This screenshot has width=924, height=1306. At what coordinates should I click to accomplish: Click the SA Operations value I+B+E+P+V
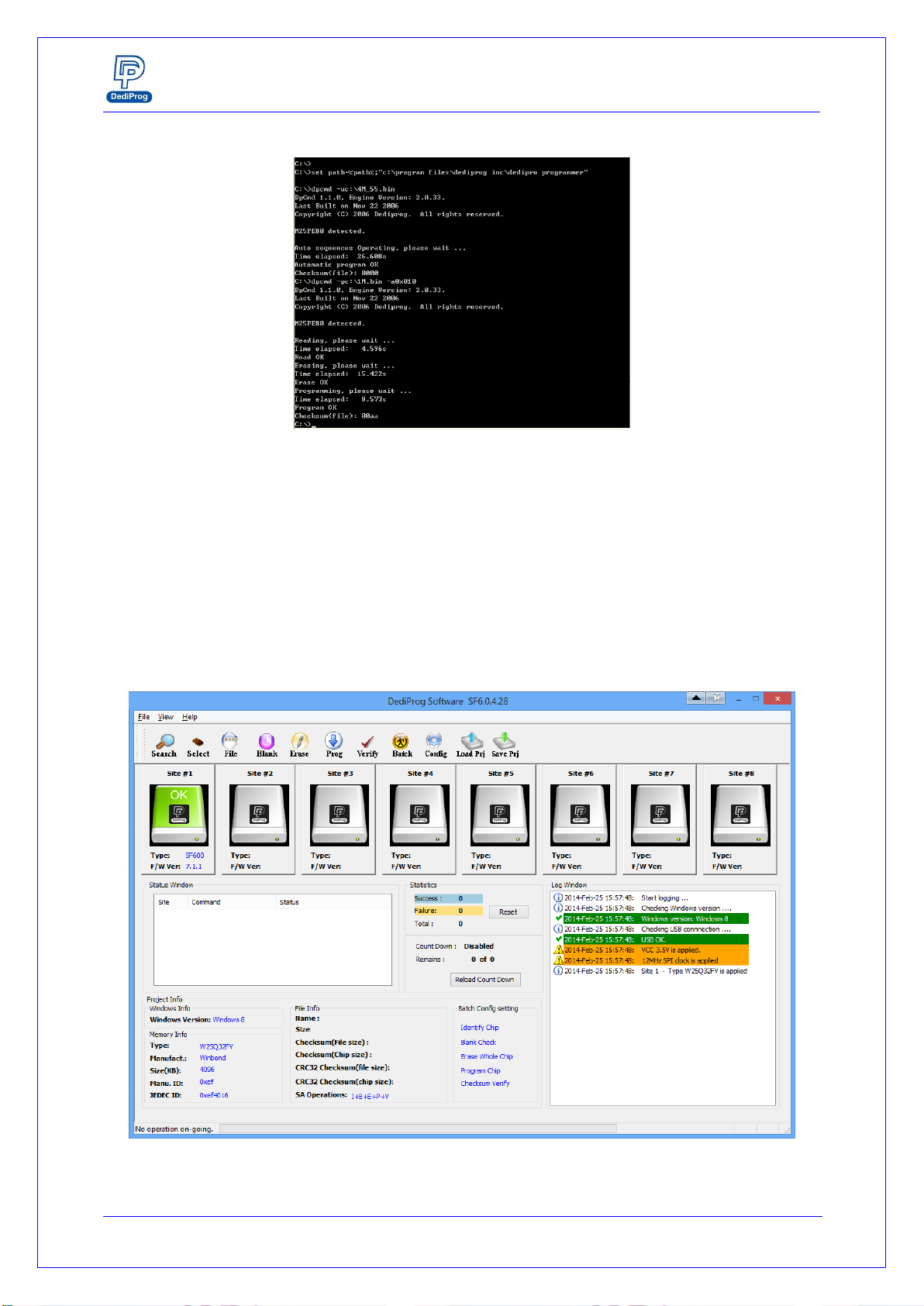point(370,1096)
